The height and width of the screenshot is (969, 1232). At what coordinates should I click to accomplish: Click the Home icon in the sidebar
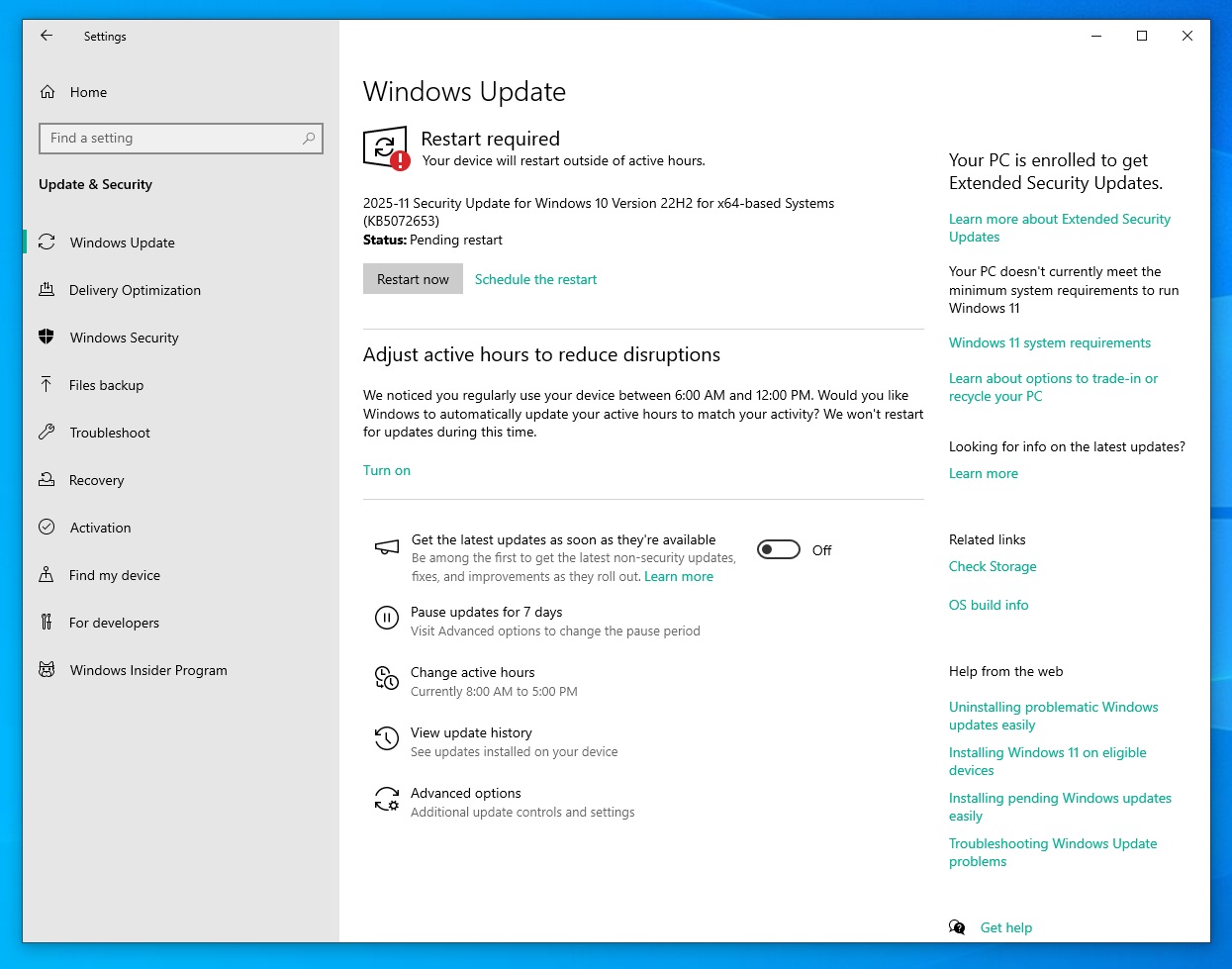tap(47, 92)
